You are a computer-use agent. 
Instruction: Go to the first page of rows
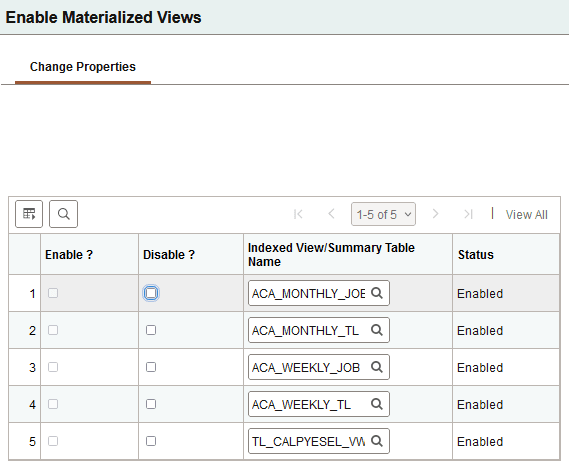pyautogui.click(x=298, y=214)
